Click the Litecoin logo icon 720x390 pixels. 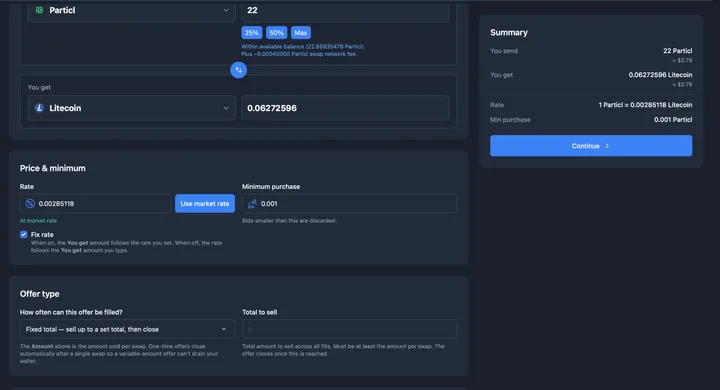39,108
